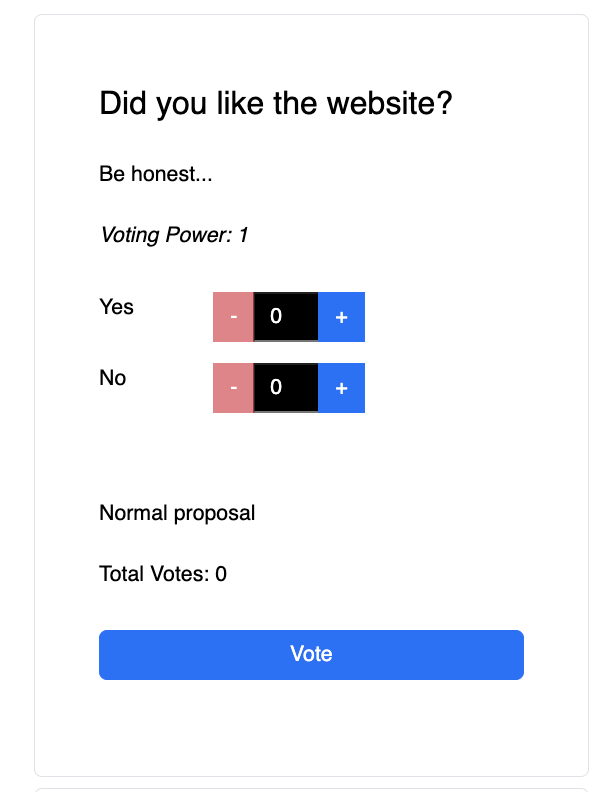
Task: Click the plus button for Yes
Action: pyautogui.click(x=341, y=317)
